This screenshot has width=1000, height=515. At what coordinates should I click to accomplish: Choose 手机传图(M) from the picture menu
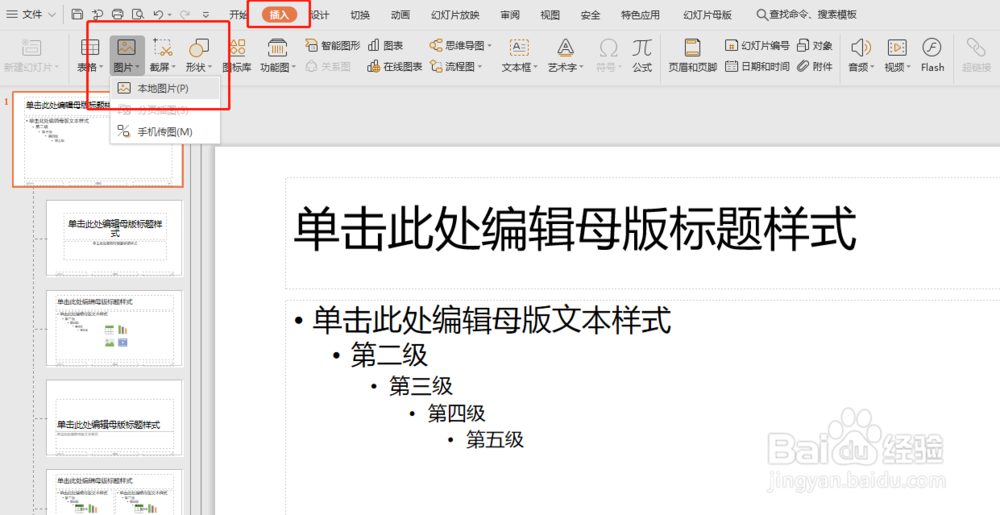pos(165,132)
